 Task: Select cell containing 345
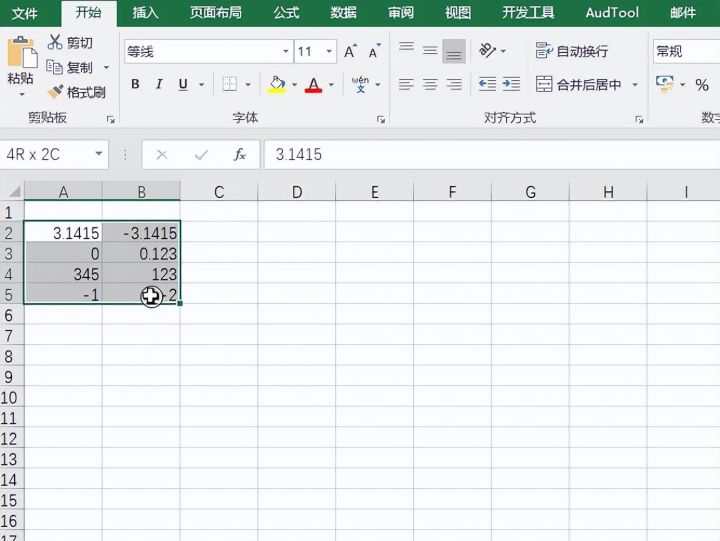(x=63, y=274)
